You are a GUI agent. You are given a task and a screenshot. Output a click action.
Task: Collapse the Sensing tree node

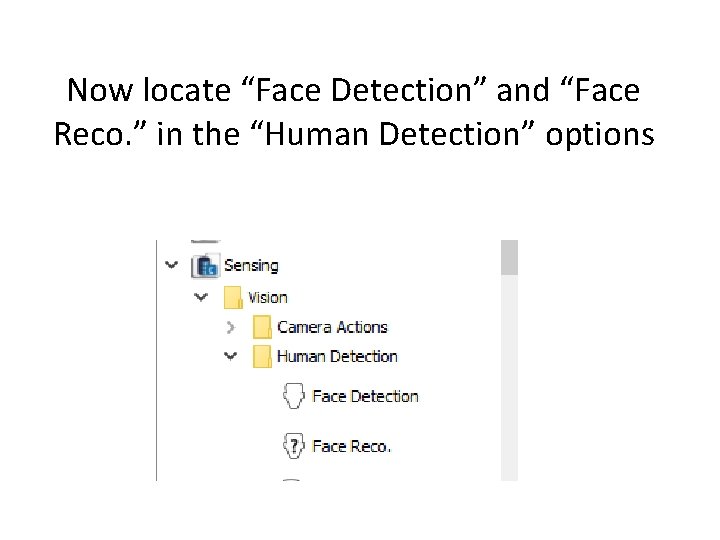pyautogui.click(x=172, y=266)
